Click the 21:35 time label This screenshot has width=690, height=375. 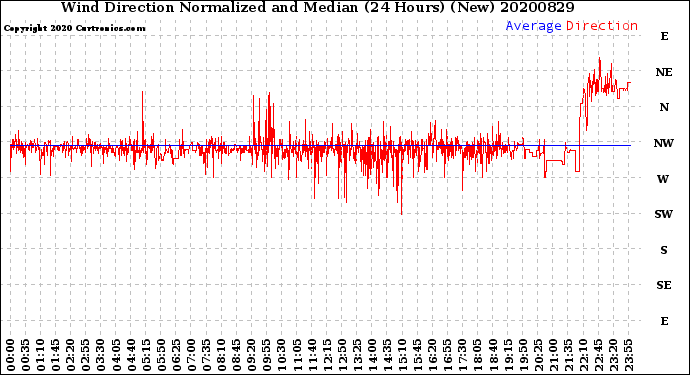click(568, 355)
